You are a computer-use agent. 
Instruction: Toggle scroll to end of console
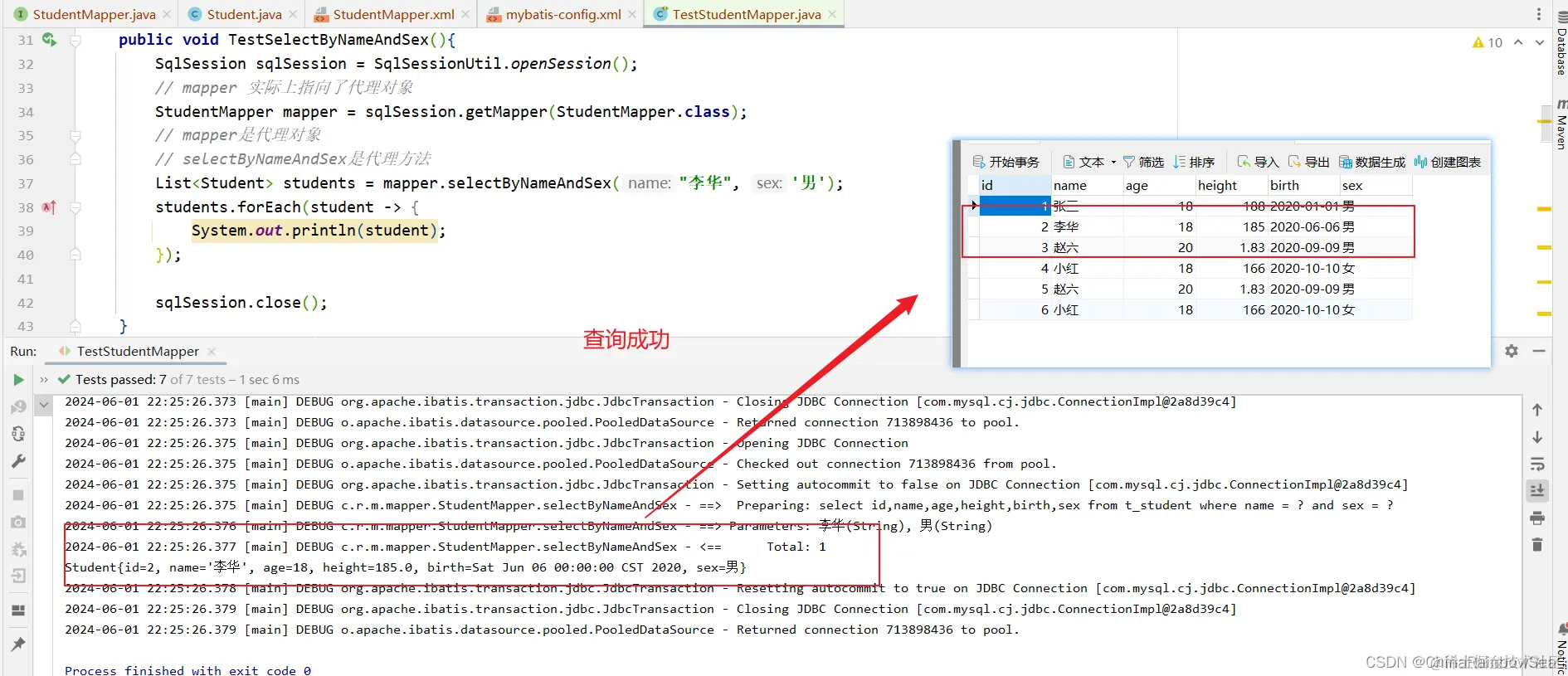(1537, 490)
